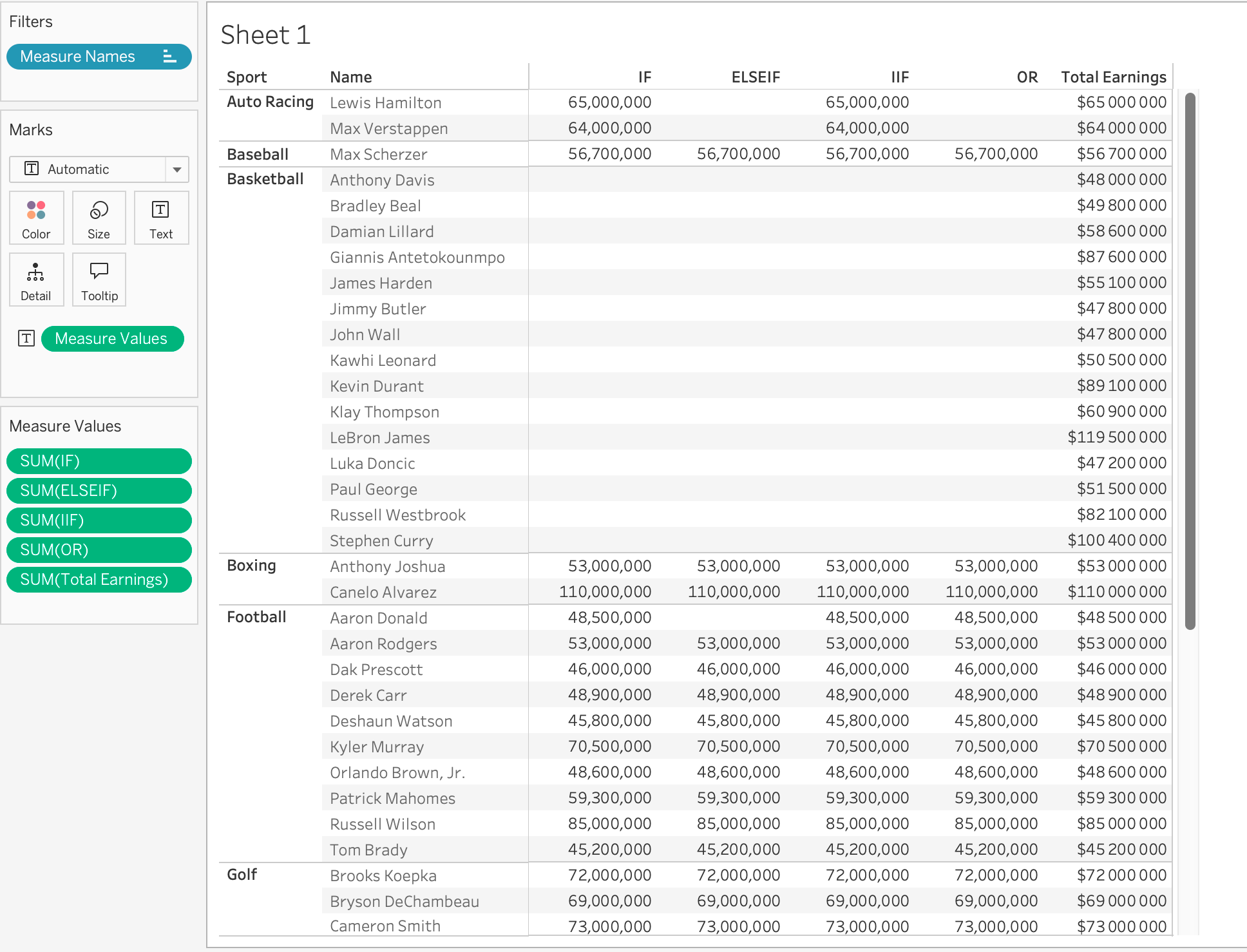Screen dimensions: 1247x952
Task: Select the SUM(OR) measure pill
Action: tap(99, 550)
